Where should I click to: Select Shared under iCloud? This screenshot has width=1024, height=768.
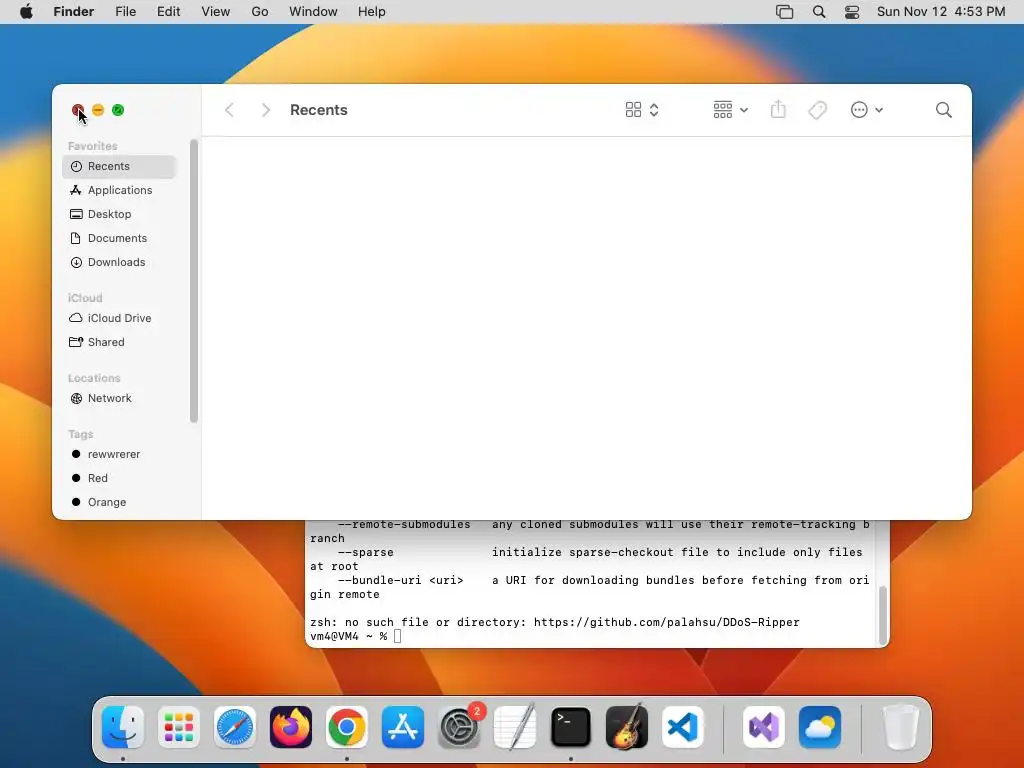pyautogui.click(x=119, y=342)
